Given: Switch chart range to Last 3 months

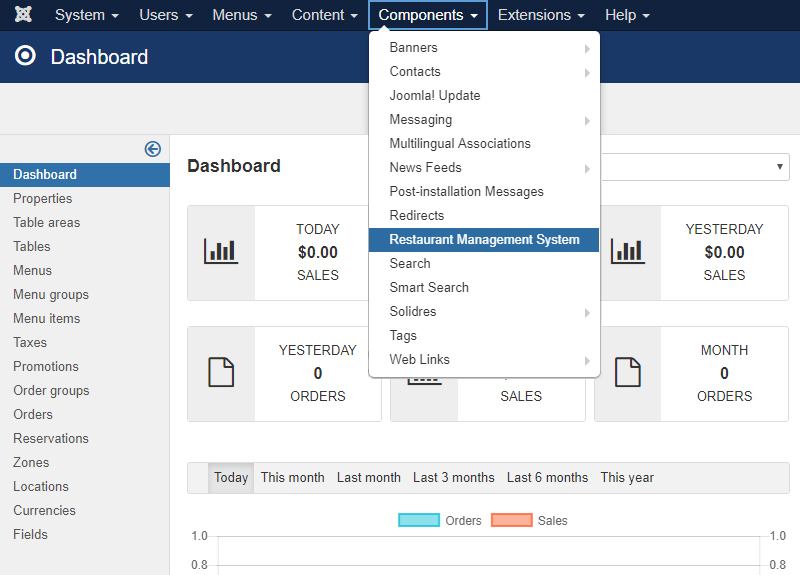Looking at the screenshot, I should 453,478.
